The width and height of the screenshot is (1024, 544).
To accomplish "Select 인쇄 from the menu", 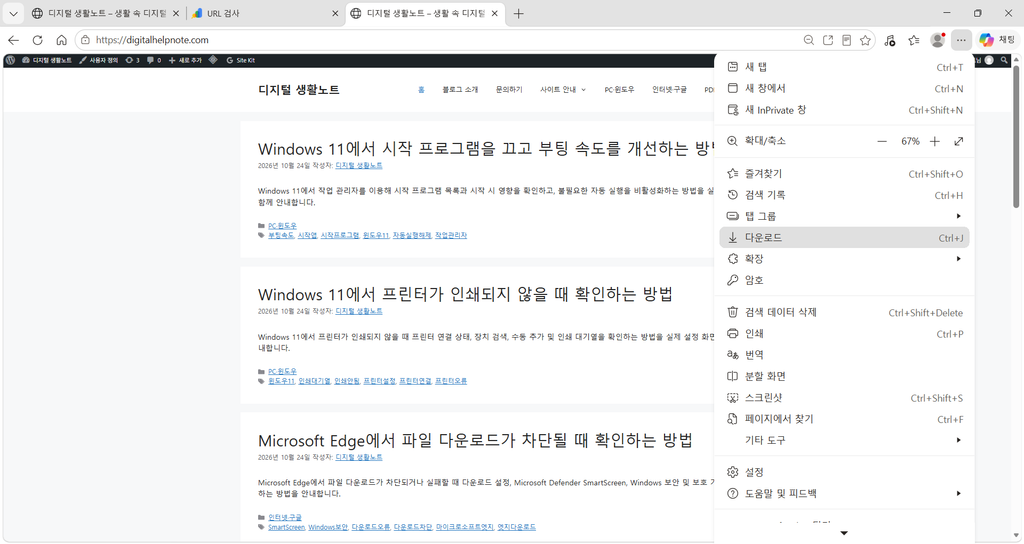I will tap(844, 334).
